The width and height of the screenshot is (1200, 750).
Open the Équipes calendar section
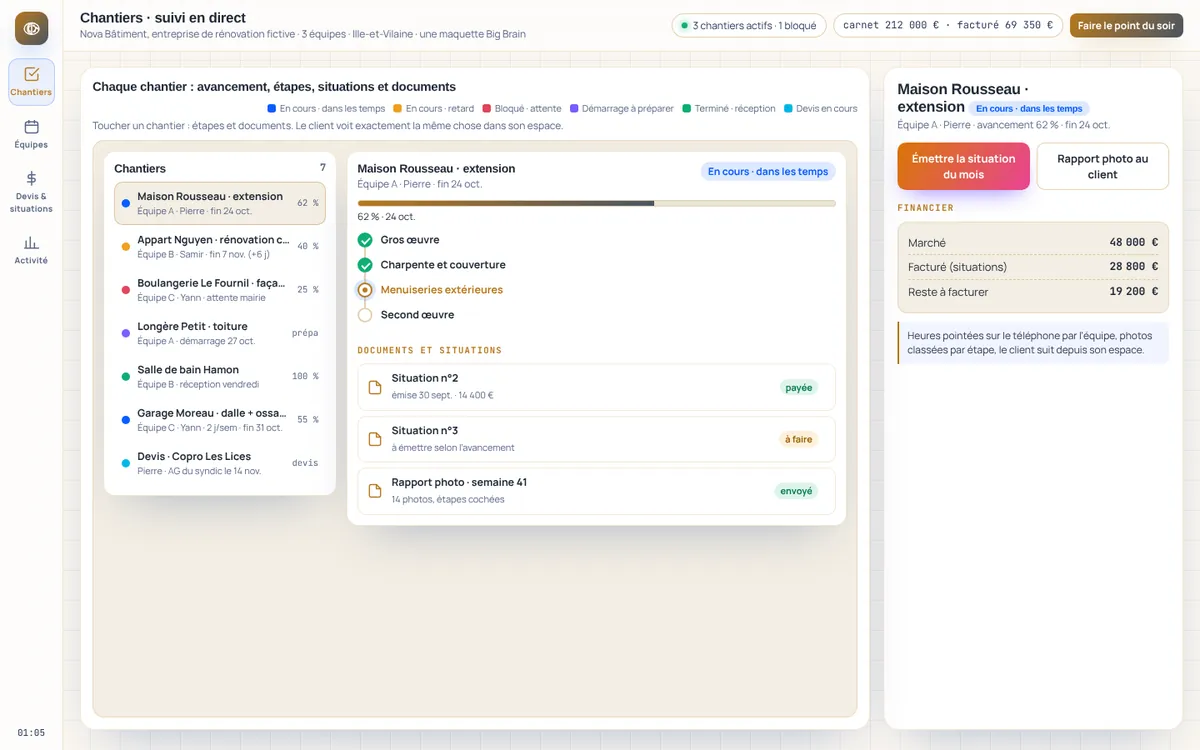pos(31,134)
